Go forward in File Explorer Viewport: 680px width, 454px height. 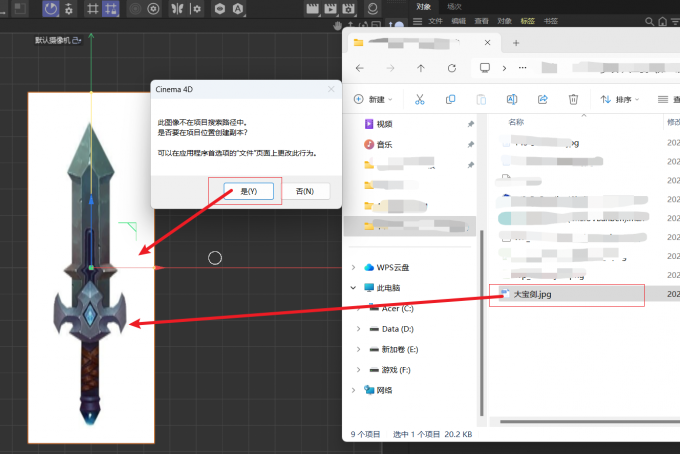point(390,68)
